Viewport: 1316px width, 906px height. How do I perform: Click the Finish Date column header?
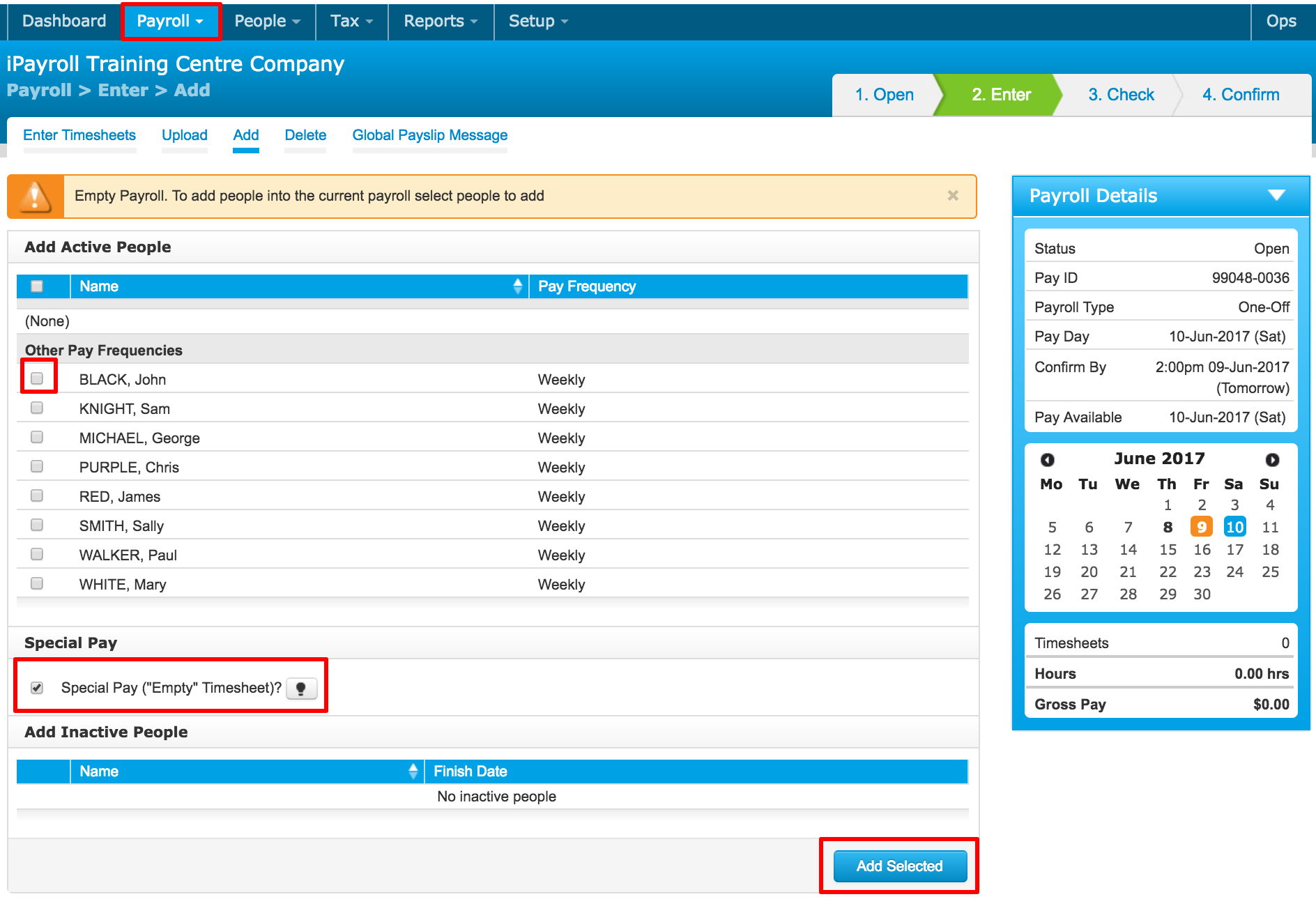[696, 771]
